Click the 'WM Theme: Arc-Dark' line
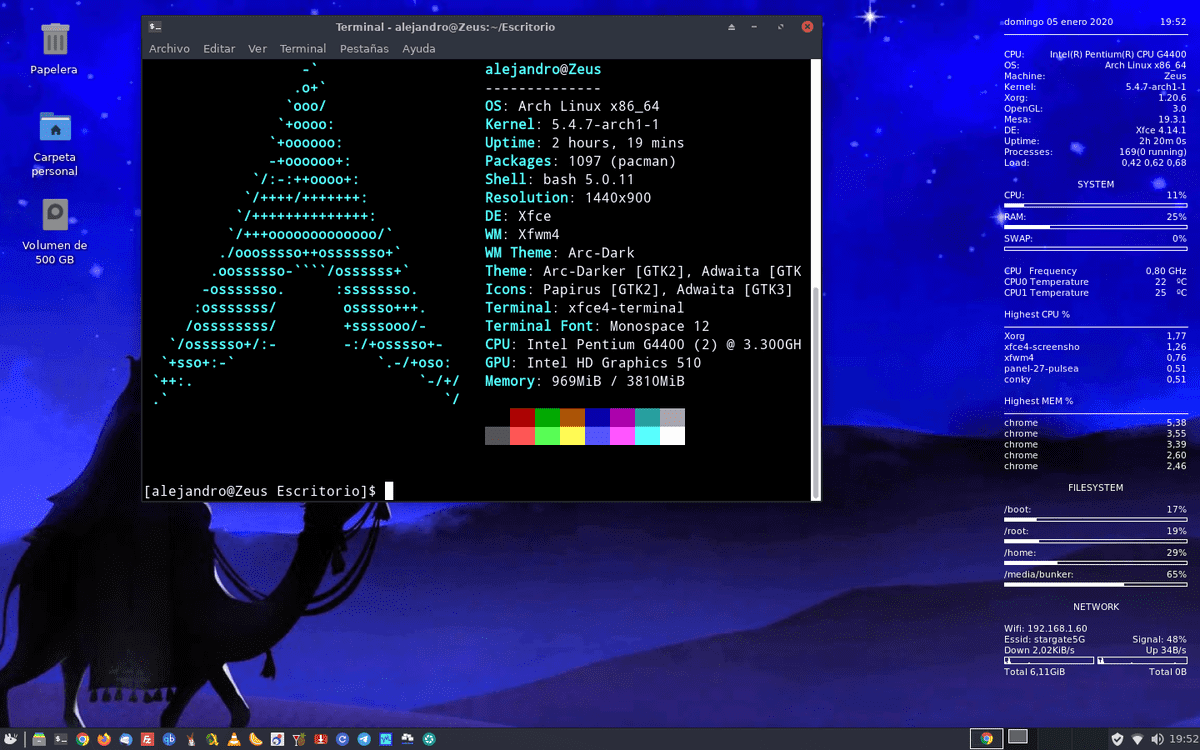The width and height of the screenshot is (1200, 750). coord(560,253)
